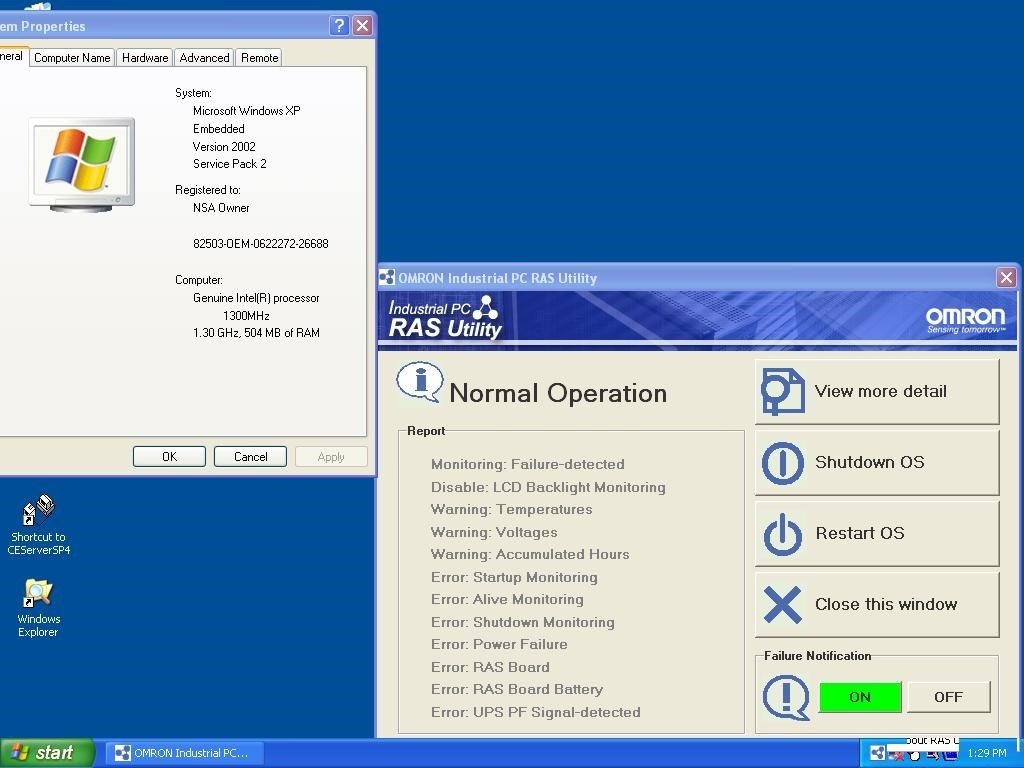The width and height of the screenshot is (1024, 768).
Task: Open the Advanced tab in System Properties
Action: click(x=204, y=57)
